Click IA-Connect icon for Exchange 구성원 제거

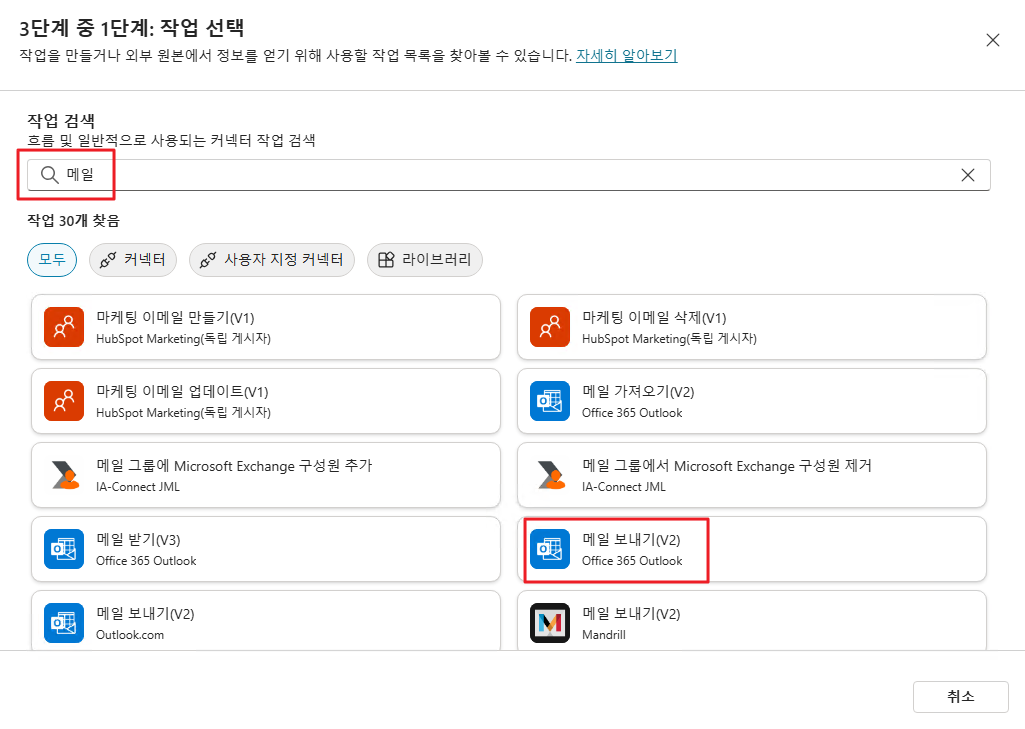pyautogui.click(x=550, y=475)
